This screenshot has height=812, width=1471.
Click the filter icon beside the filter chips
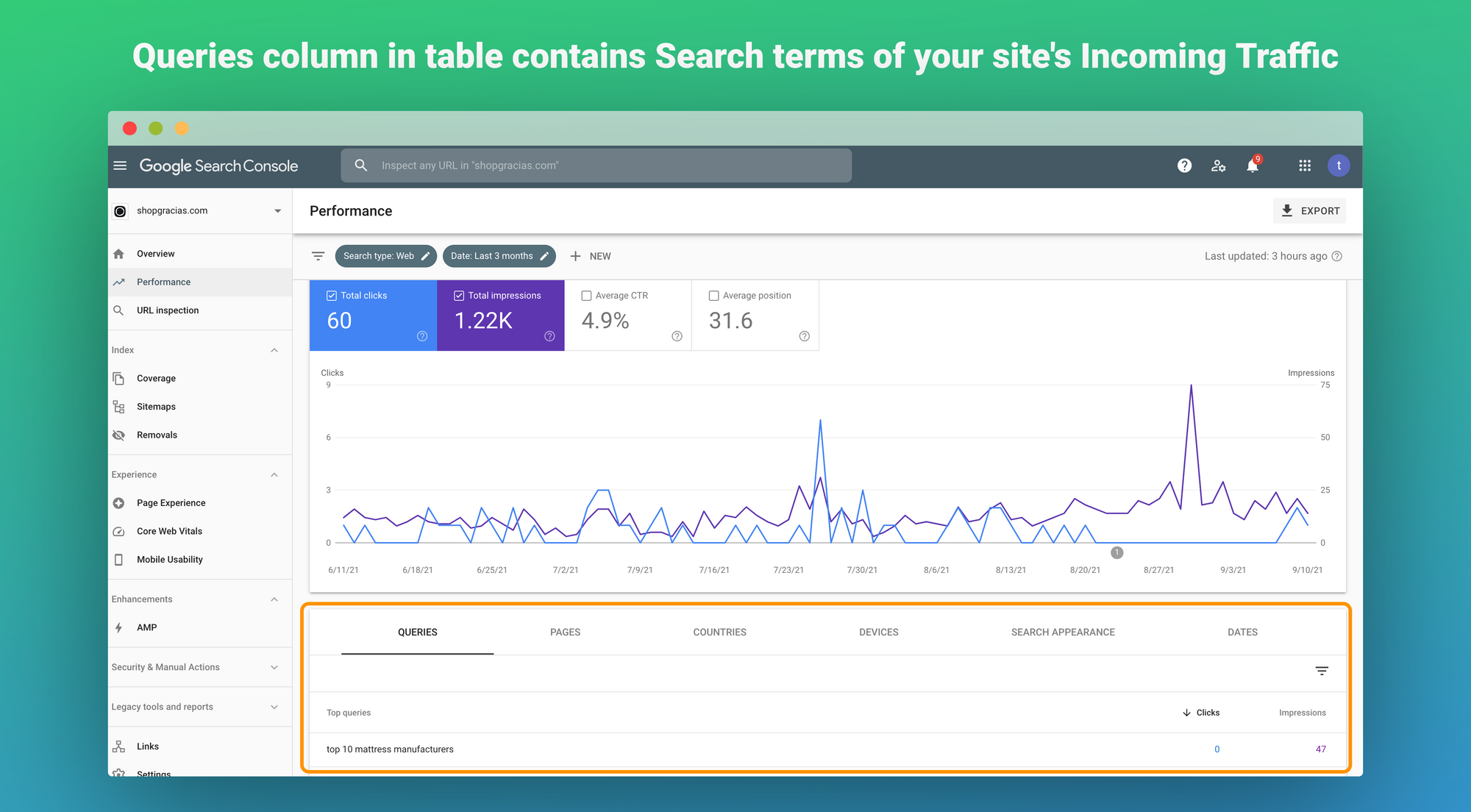click(x=318, y=256)
